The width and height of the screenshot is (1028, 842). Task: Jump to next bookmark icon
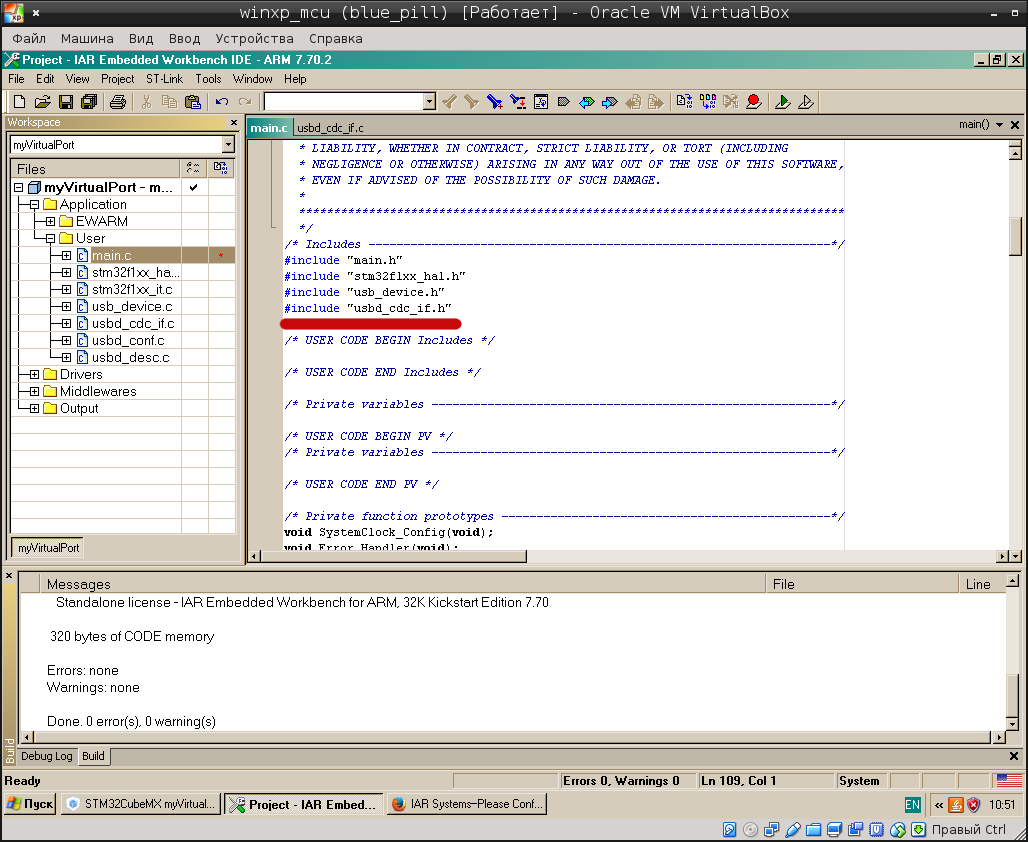(610, 102)
